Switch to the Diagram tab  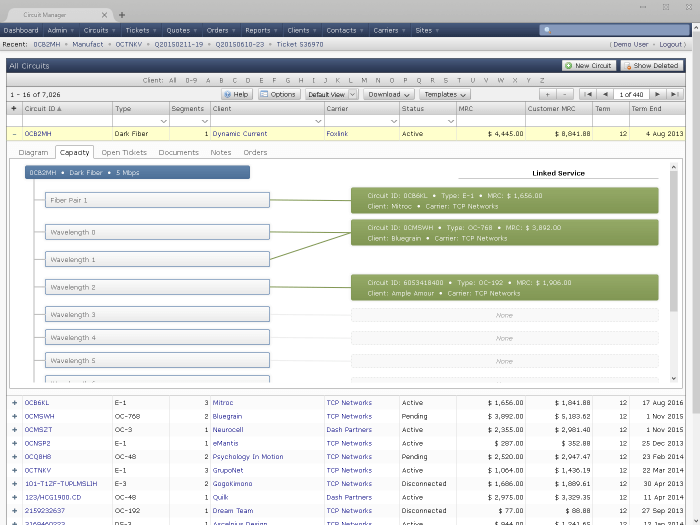(x=33, y=152)
